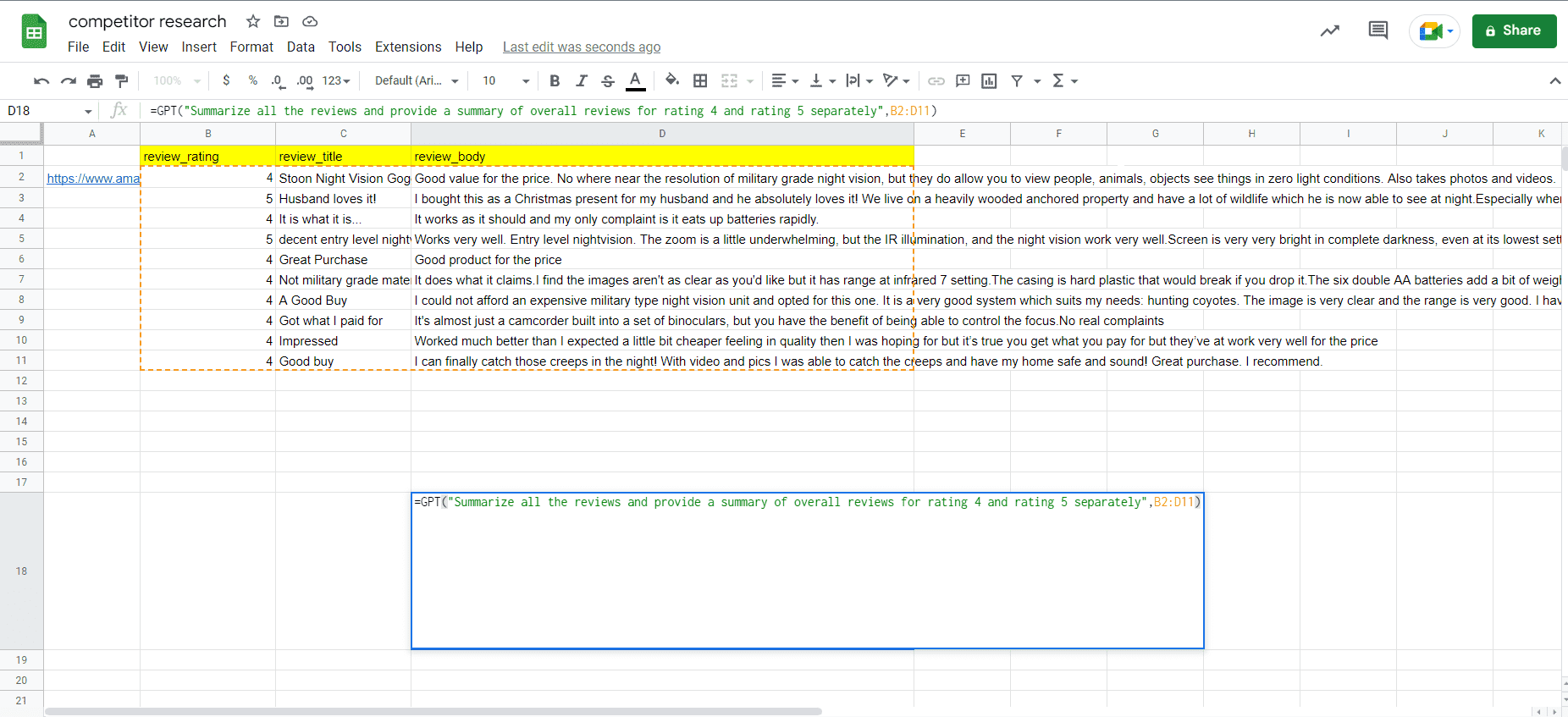The height and width of the screenshot is (717, 1568).
Task: Open comment history icon
Action: [x=1378, y=31]
